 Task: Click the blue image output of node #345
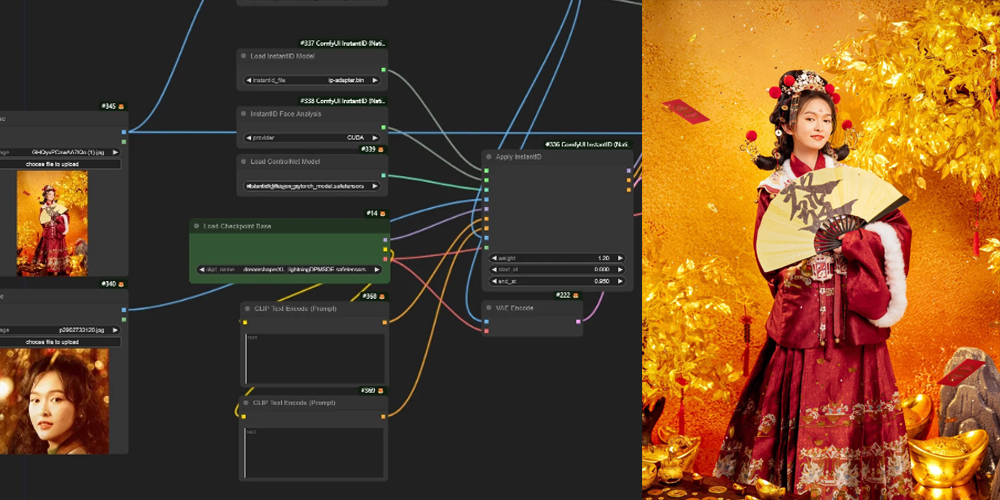point(124,132)
